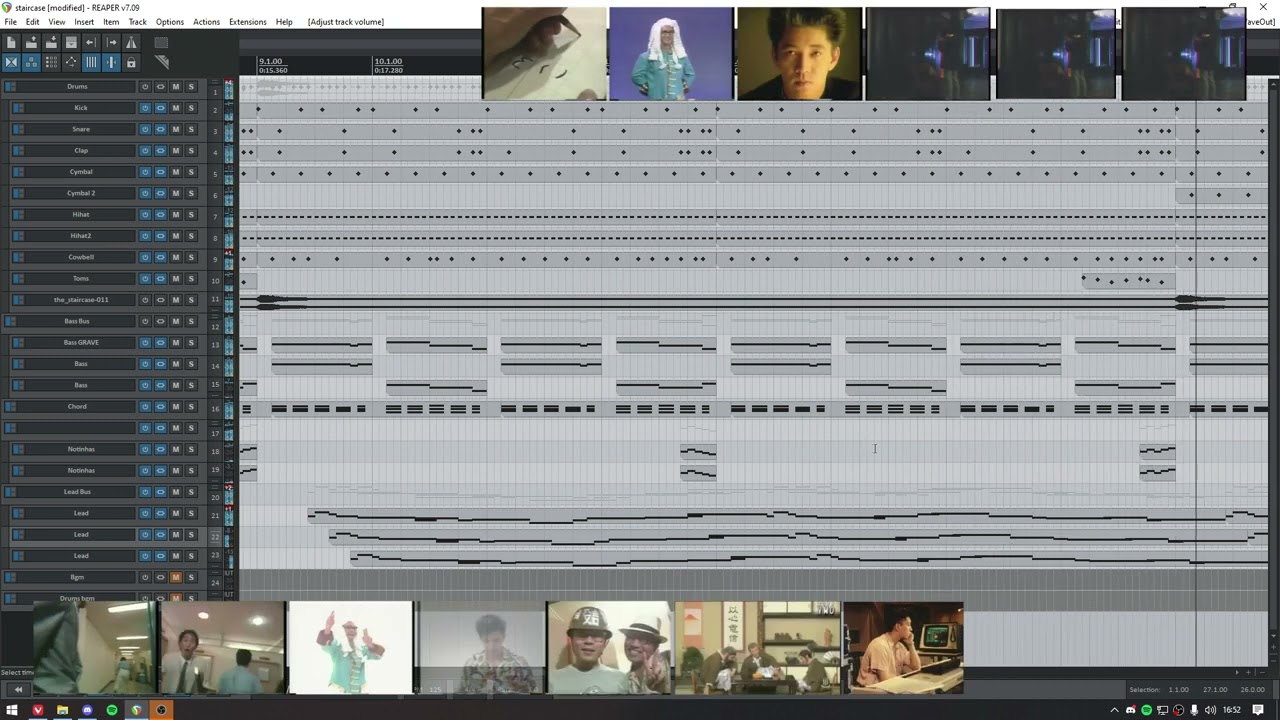Solo the Bass GRAVE track
Image resolution: width=1280 pixels, height=720 pixels.
pyautogui.click(x=191, y=343)
